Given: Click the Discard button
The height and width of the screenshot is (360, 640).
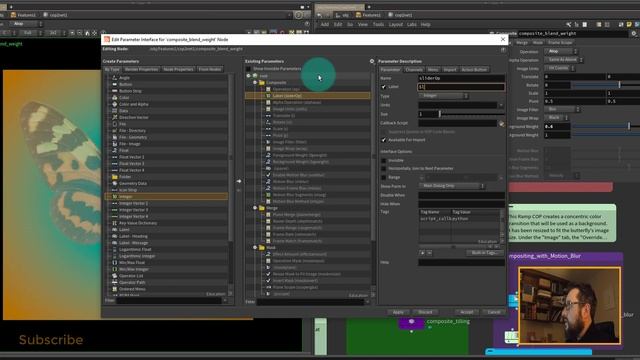Looking at the screenshot, I should [x=425, y=312].
